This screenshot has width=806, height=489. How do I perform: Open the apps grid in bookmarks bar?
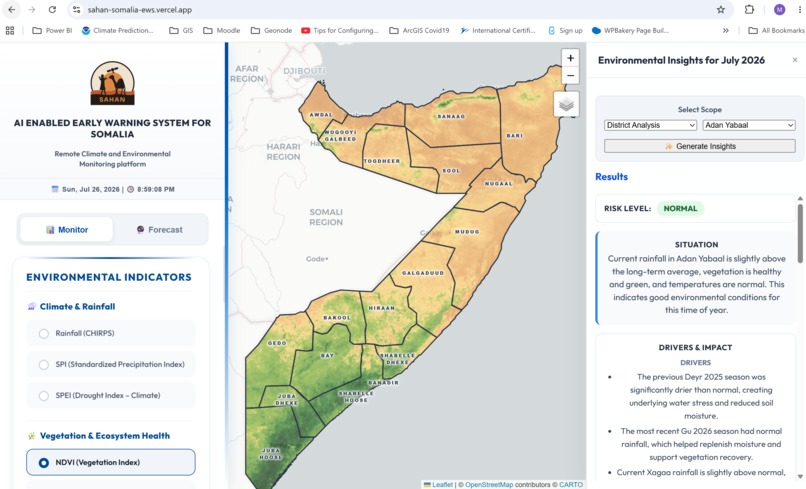[10, 30]
